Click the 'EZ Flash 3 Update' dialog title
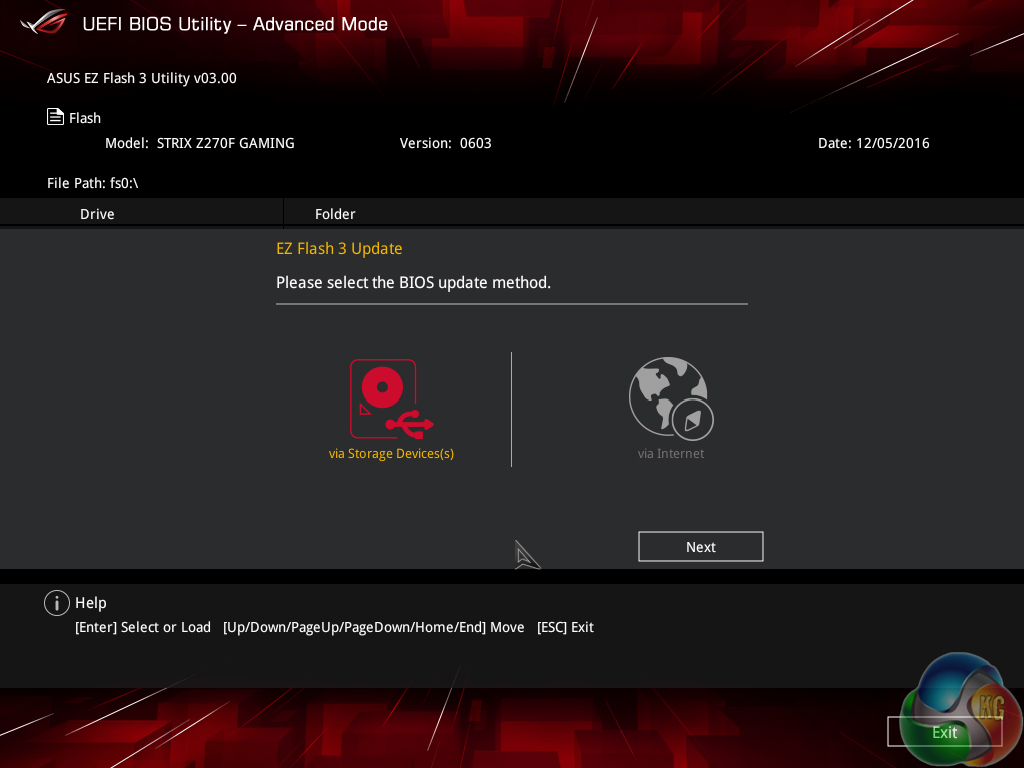Screen dimensions: 1024x768 pyautogui.click(x=339, y=249)
